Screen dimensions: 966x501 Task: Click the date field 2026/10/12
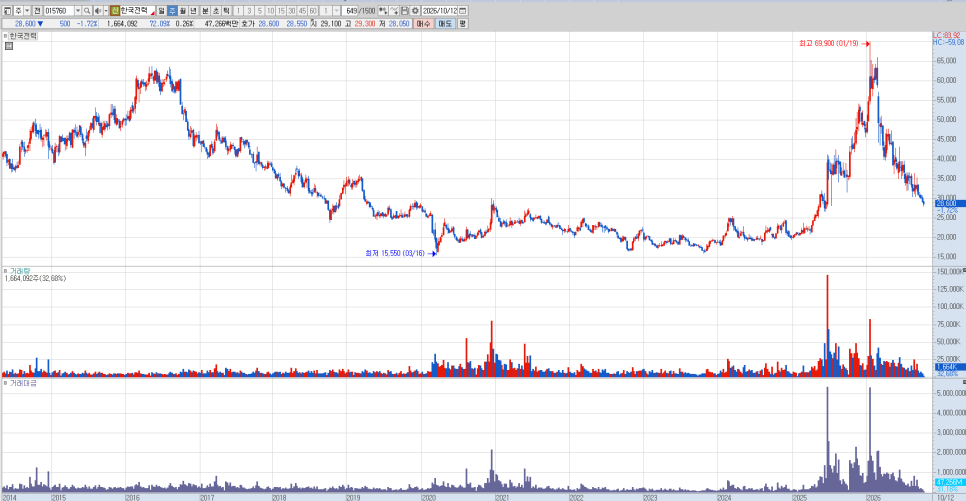coord(439,11)
